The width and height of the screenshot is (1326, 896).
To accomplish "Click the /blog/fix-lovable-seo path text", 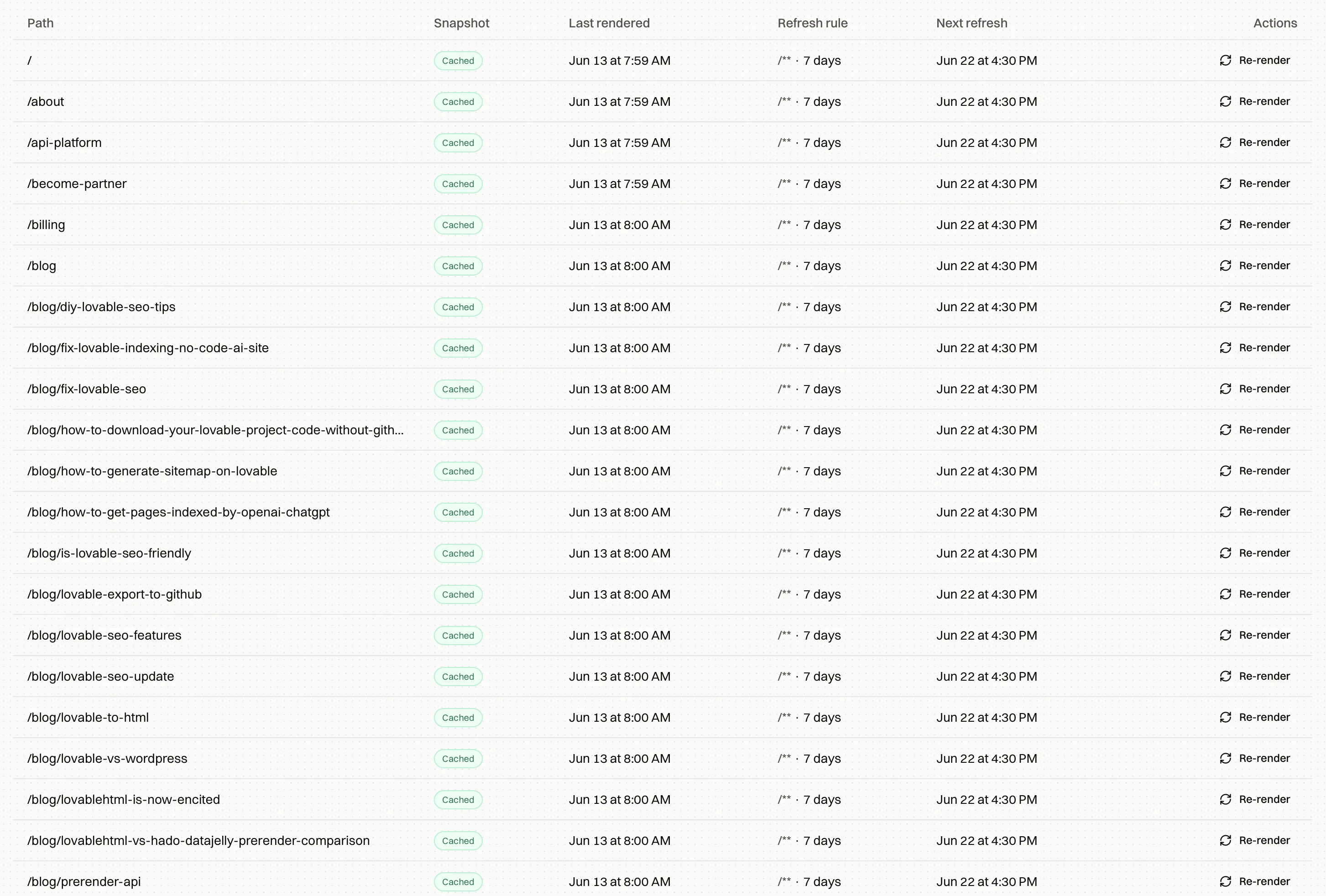I will tap(87, 389).
